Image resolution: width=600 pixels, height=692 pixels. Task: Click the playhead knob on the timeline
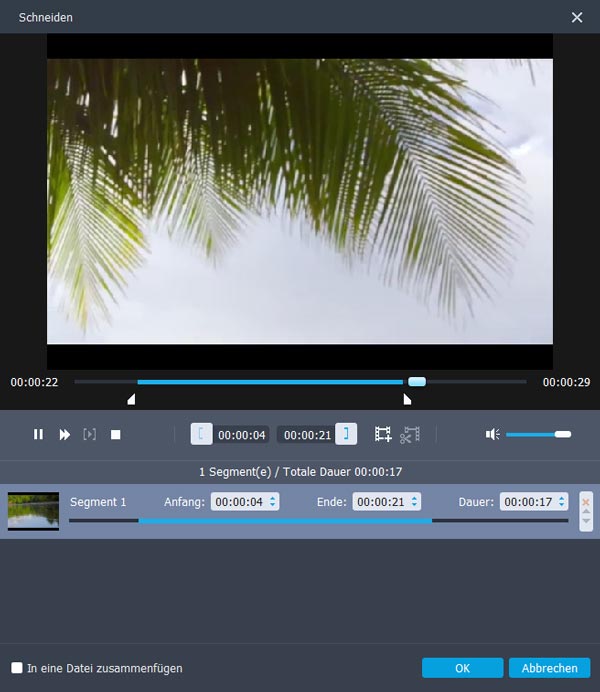click(x=417, y=382)
